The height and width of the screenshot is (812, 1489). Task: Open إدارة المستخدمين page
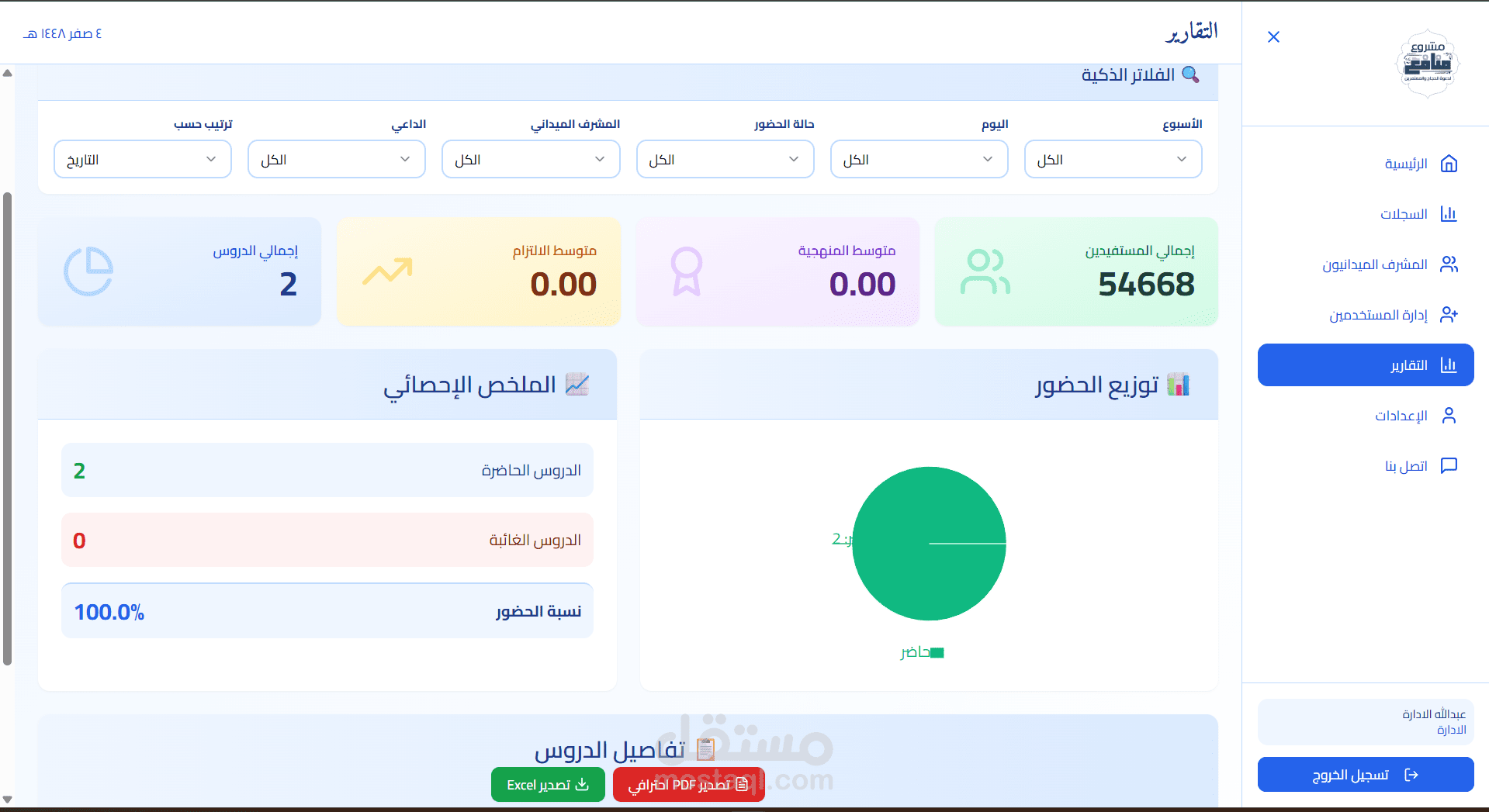[x=1366, y=315]
